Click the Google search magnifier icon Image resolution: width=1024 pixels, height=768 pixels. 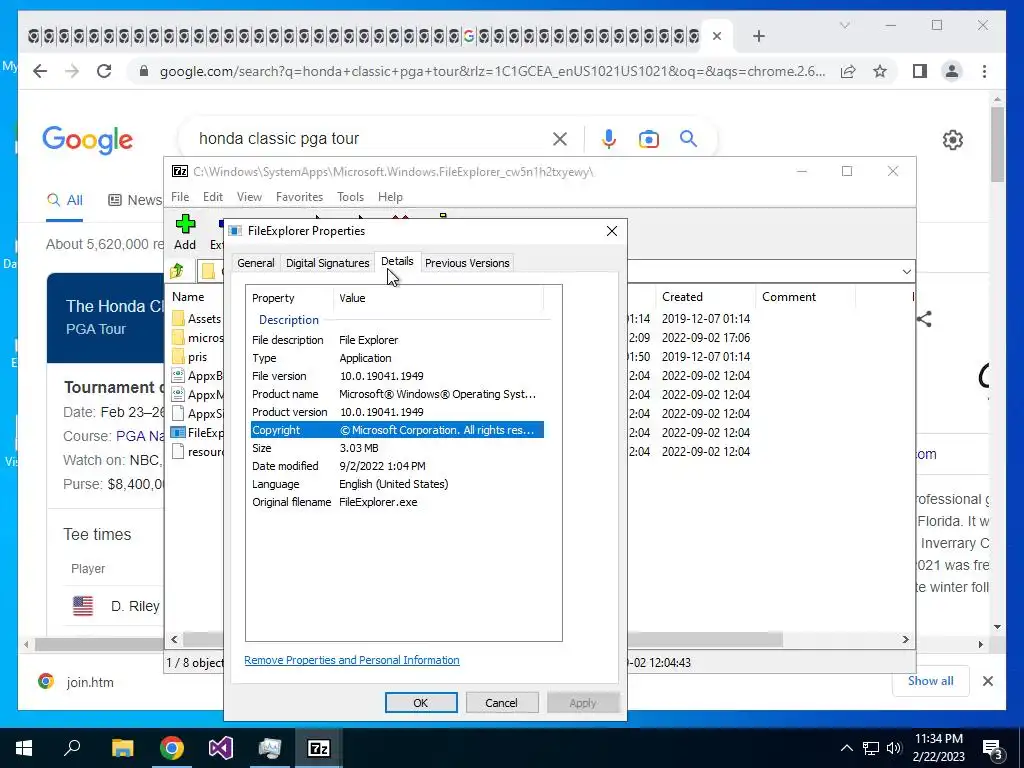point(688,138)
